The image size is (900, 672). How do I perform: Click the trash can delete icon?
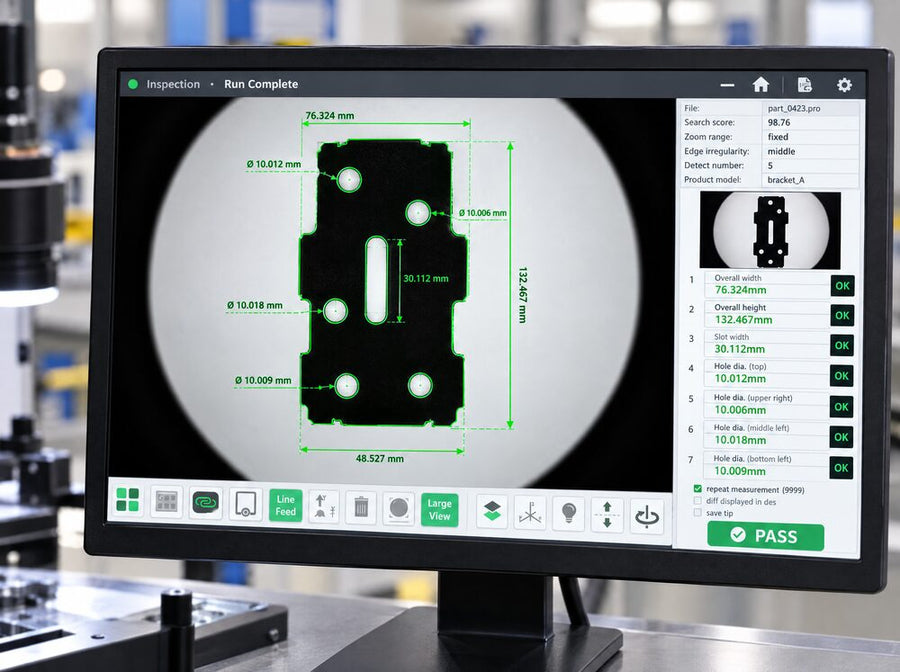click(x=361, y=508)
